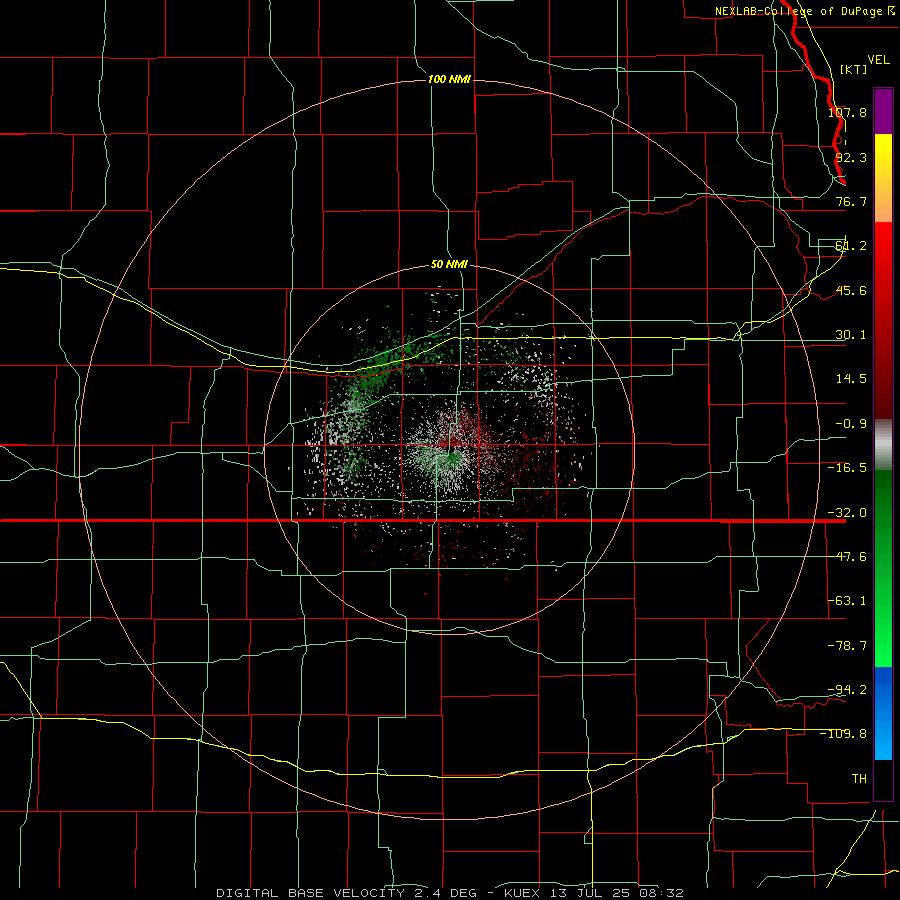Click the 14.5 legend value
Image resolution: width=900 pixels, height=900 pixels.
pos(851,379)
